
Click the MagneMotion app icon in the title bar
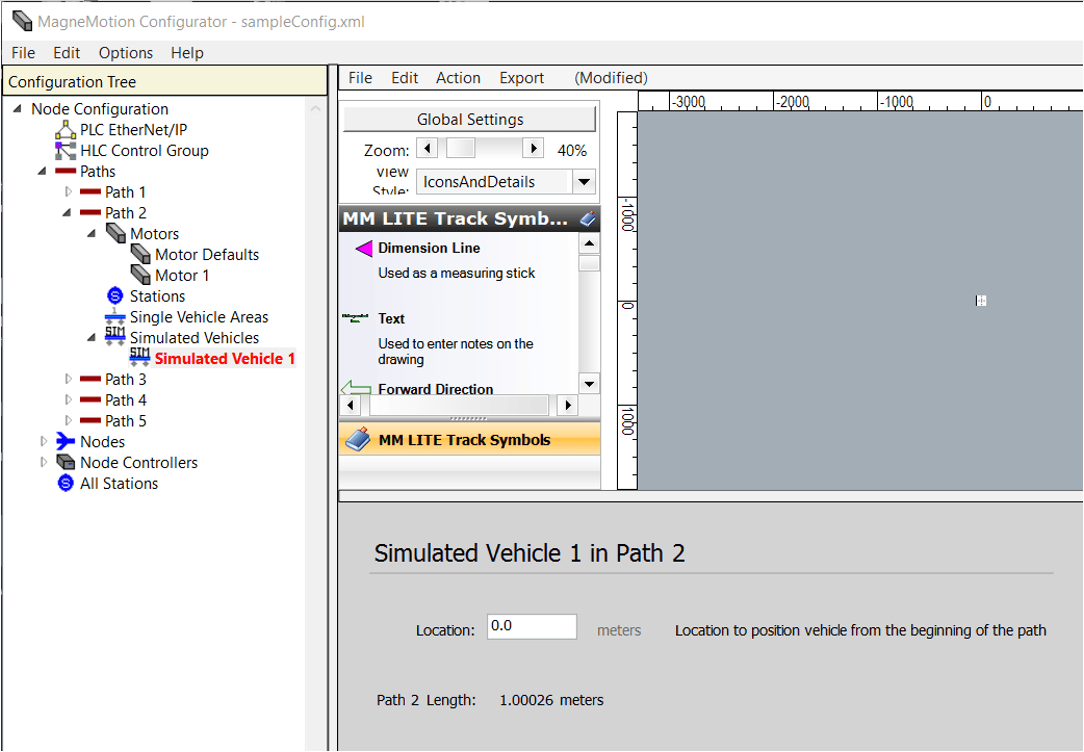(22, 21)
